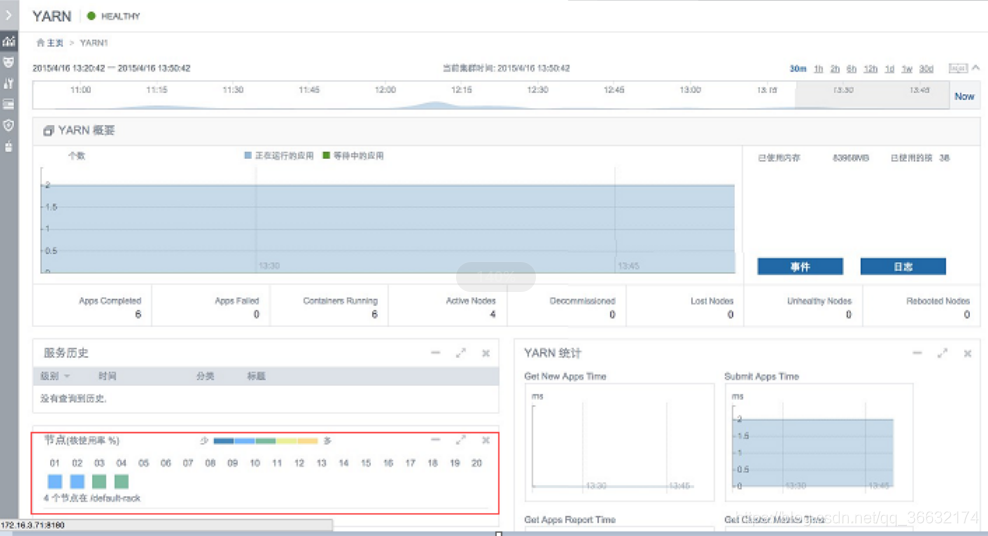Open the mask icon in sidebar
This screenshot has width=988, height=536.
tap(9, 62)
